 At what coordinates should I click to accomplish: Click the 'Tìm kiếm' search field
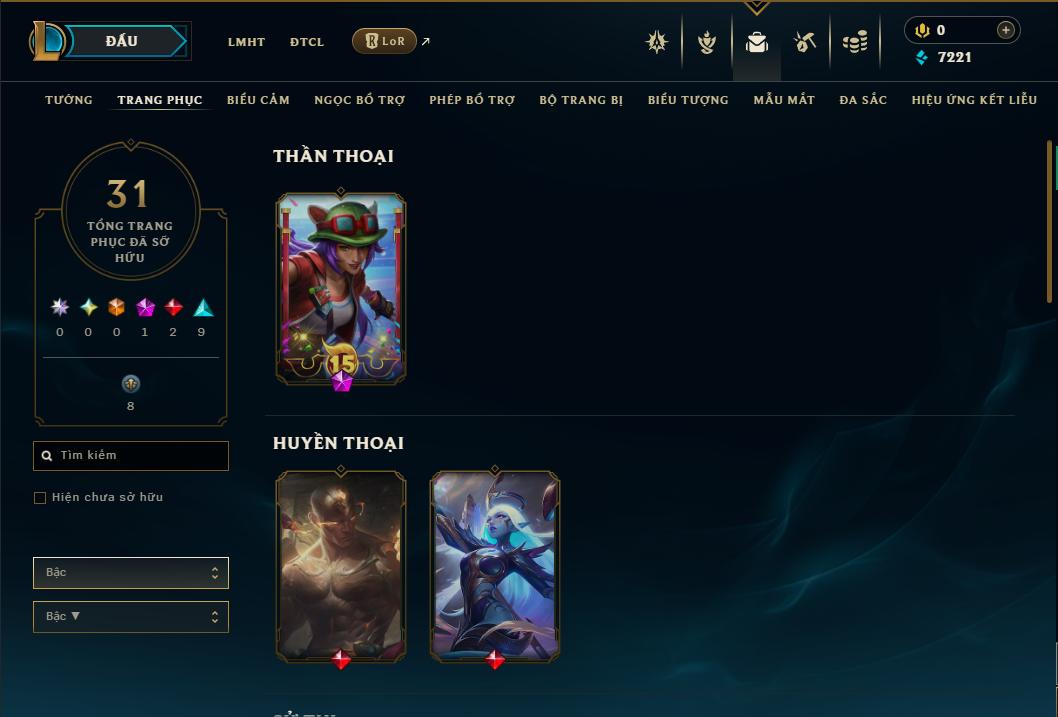[131, 456]
